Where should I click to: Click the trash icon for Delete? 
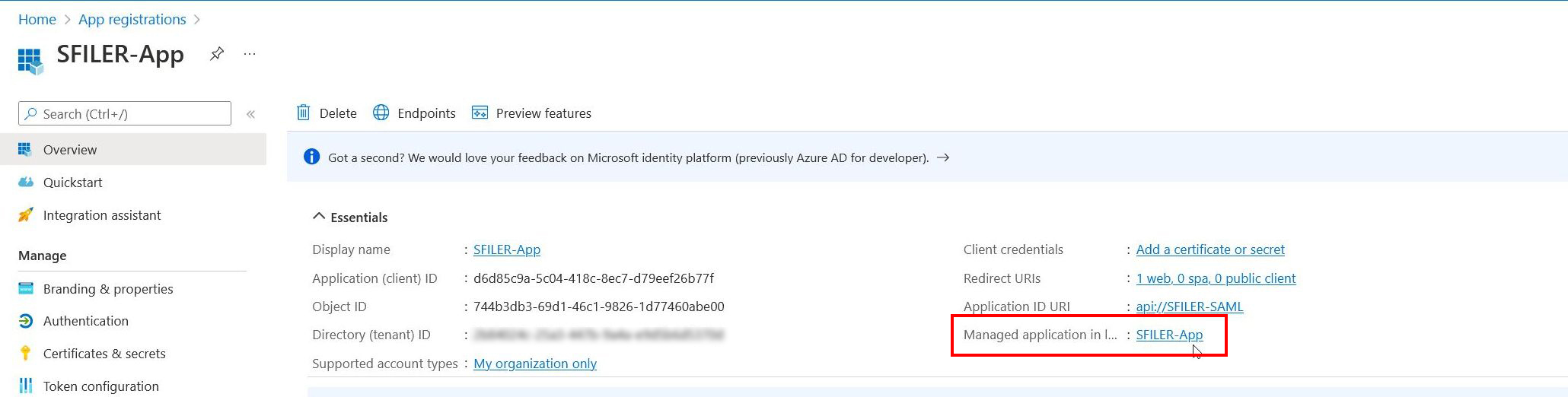coord(303,113)
